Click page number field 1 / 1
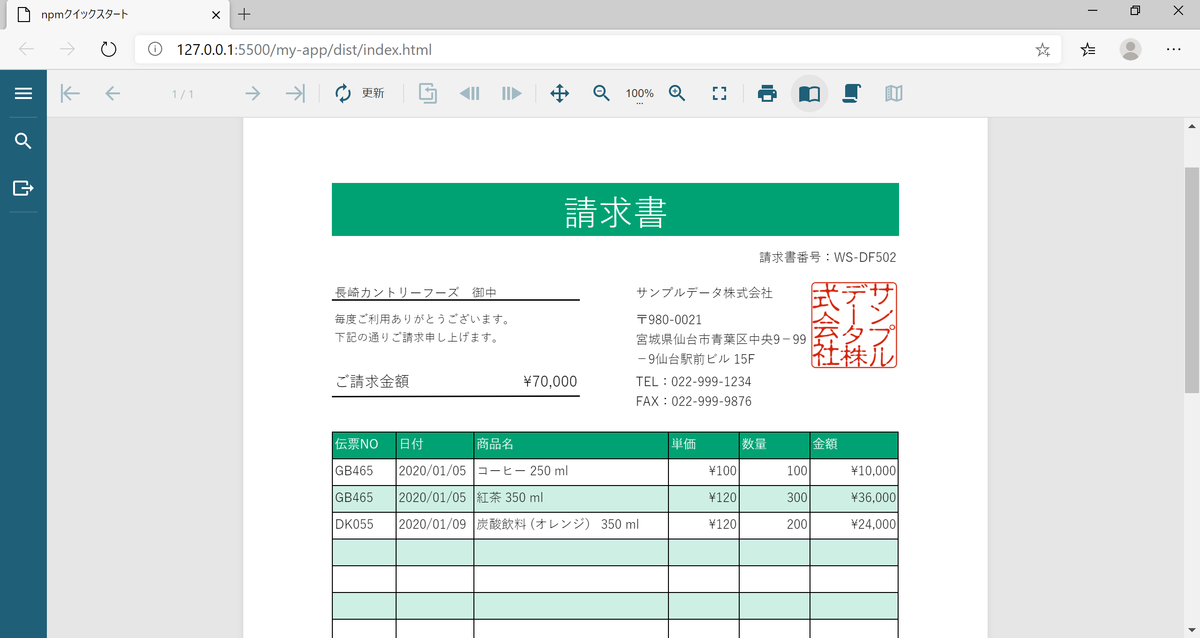The height and width of the screenshot is (638, 1200). coord(182,94)
